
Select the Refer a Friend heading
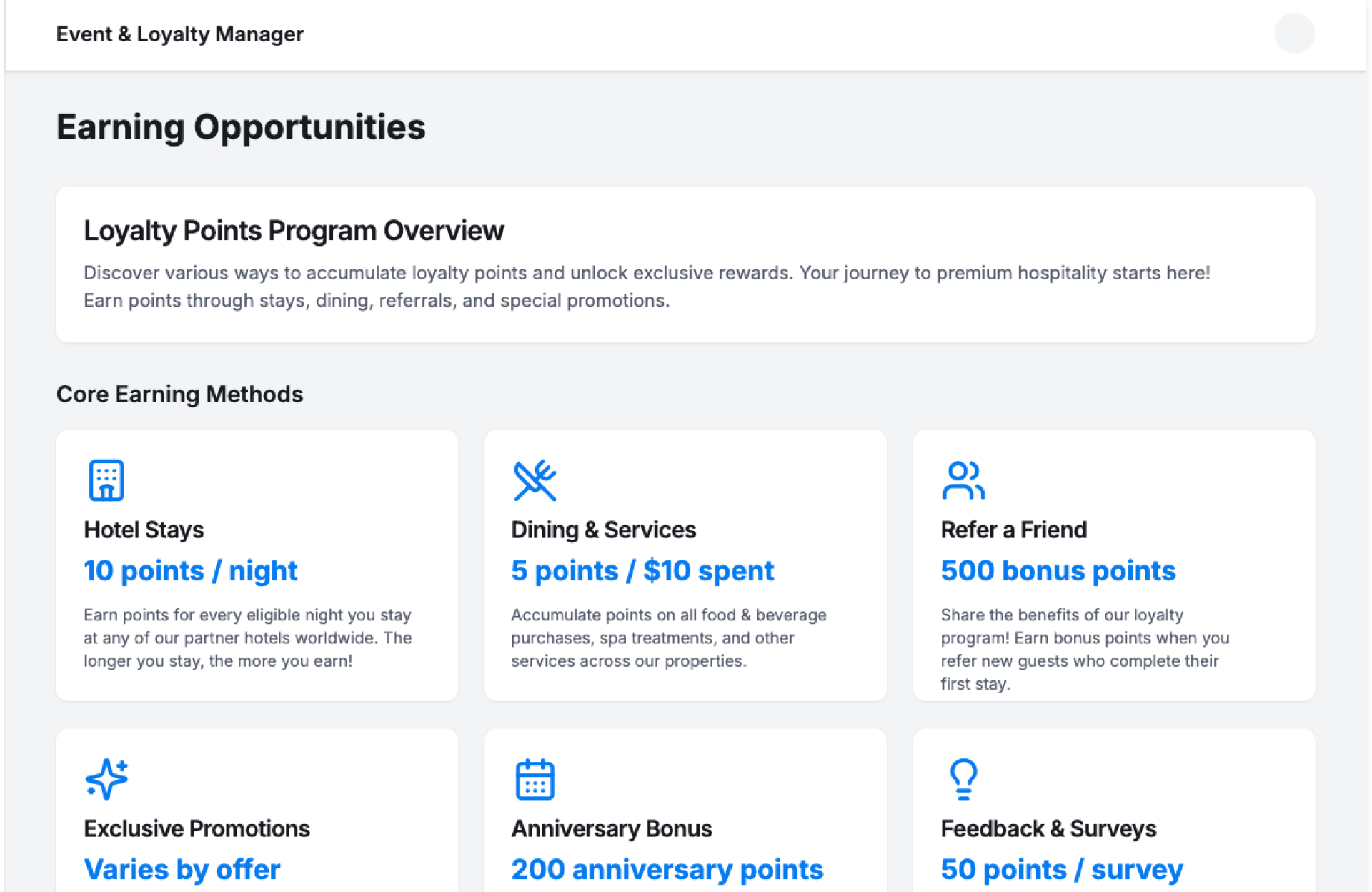[1013, 530]
